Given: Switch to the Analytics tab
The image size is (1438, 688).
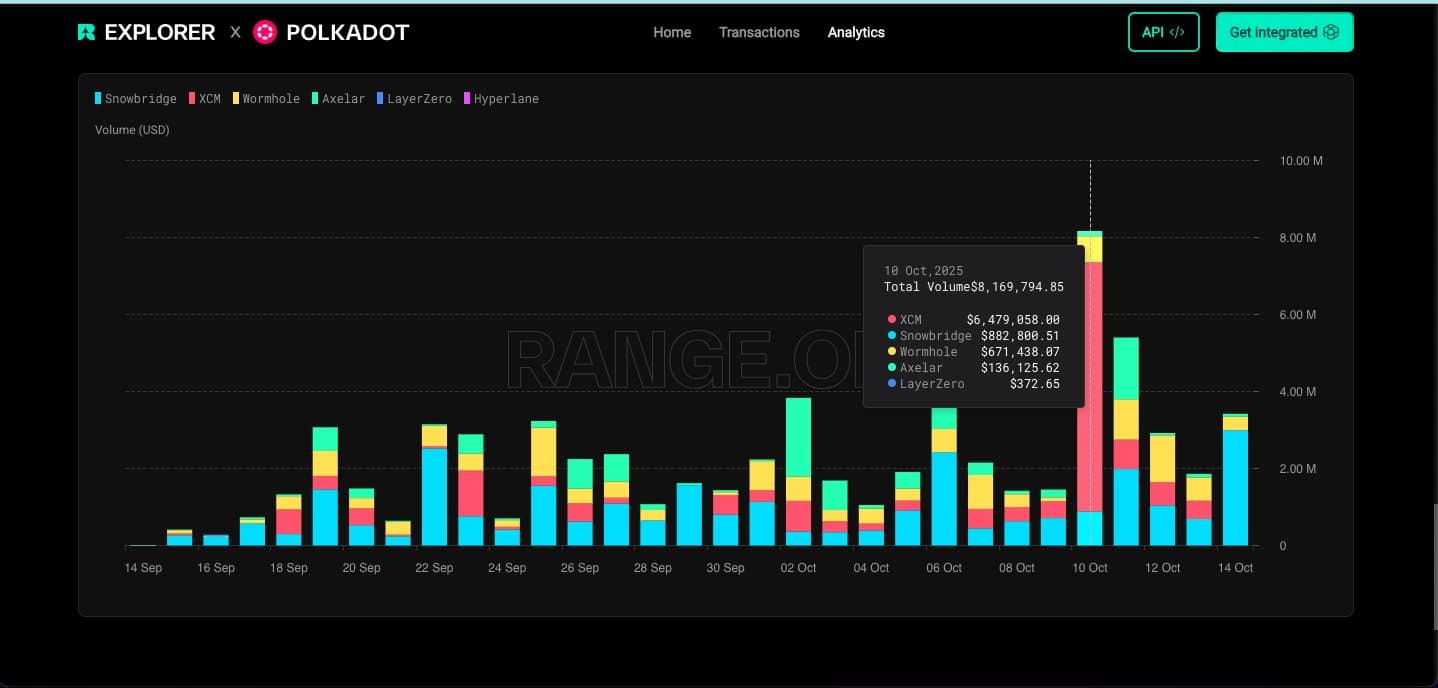Looking at the screenshot, I should tap(856, 32).
